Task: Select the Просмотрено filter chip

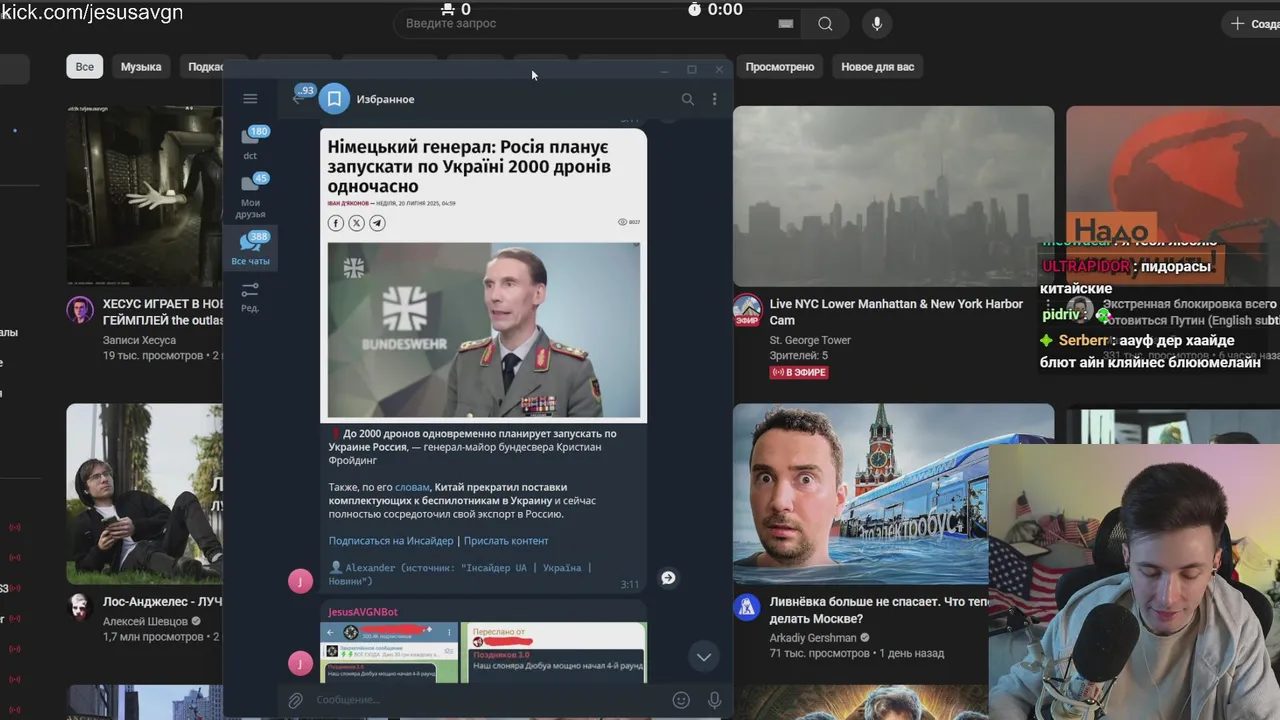Action: click(780, 67)
